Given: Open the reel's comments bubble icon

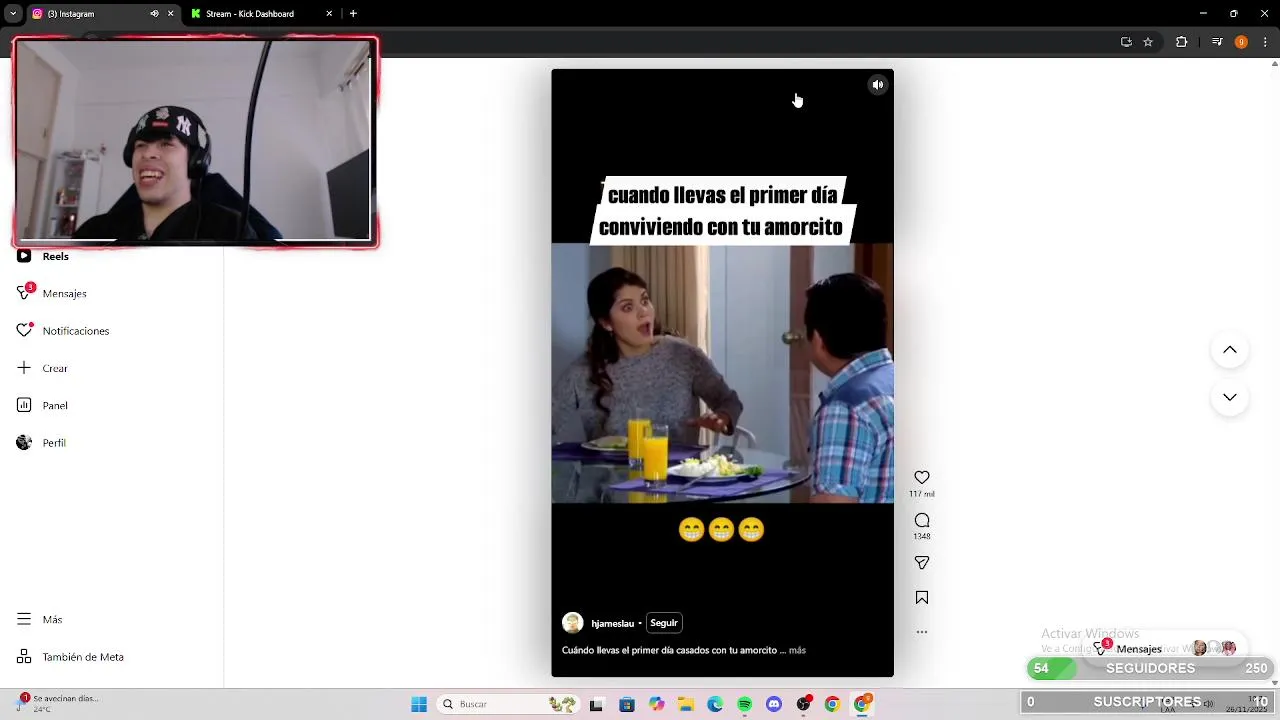Looking at the screenshot, I should pyautogui.click(x=922, y=520).
